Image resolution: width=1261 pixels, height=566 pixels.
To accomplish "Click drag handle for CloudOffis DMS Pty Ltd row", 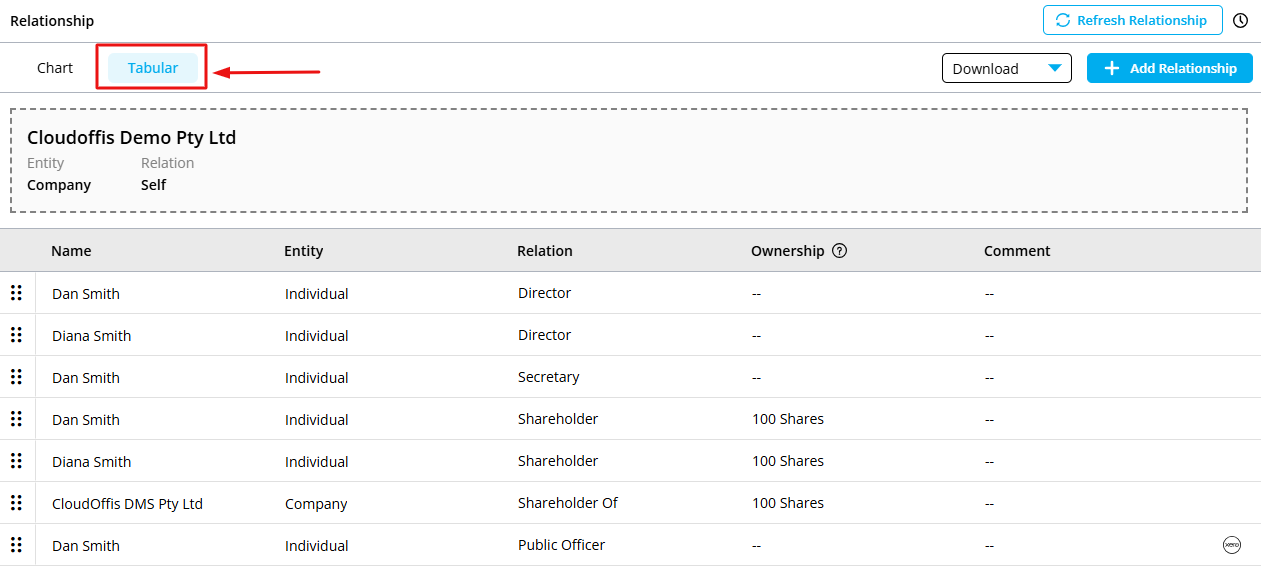I will coord(16,503).
